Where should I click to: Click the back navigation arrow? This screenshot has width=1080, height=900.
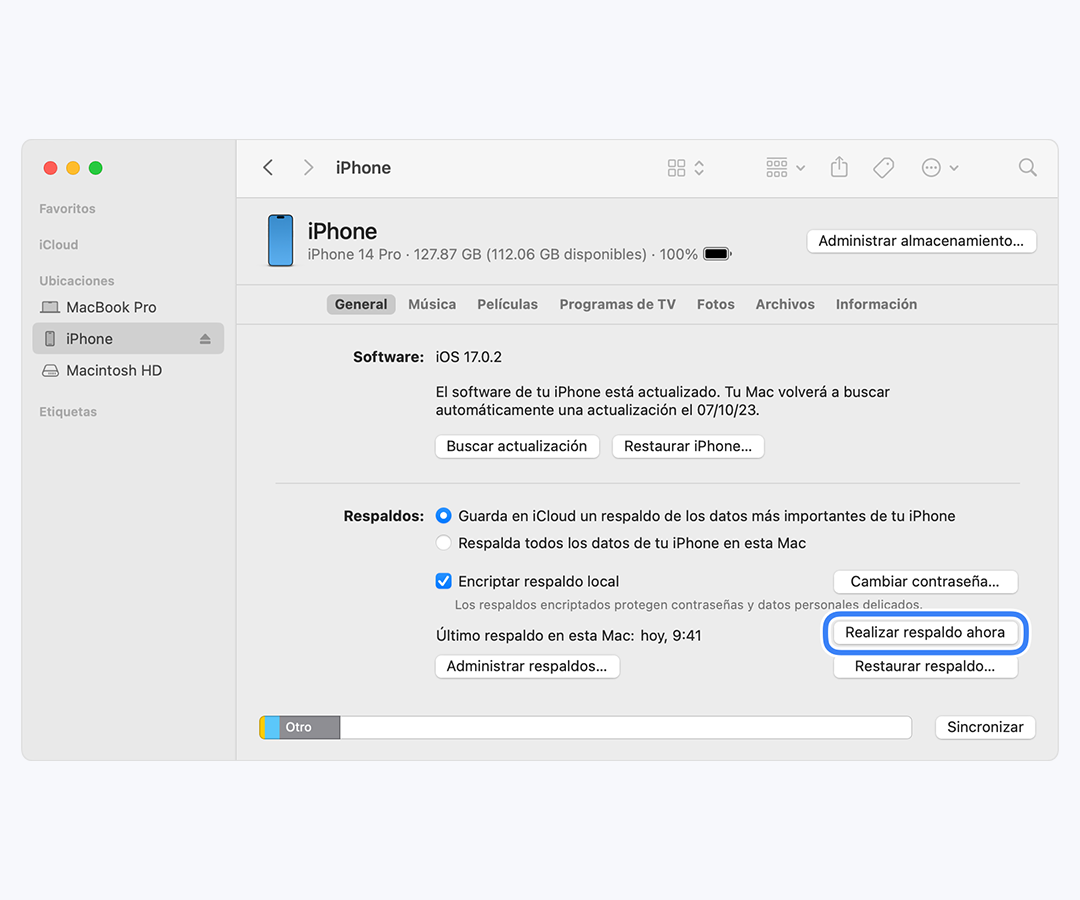(268, 168)
